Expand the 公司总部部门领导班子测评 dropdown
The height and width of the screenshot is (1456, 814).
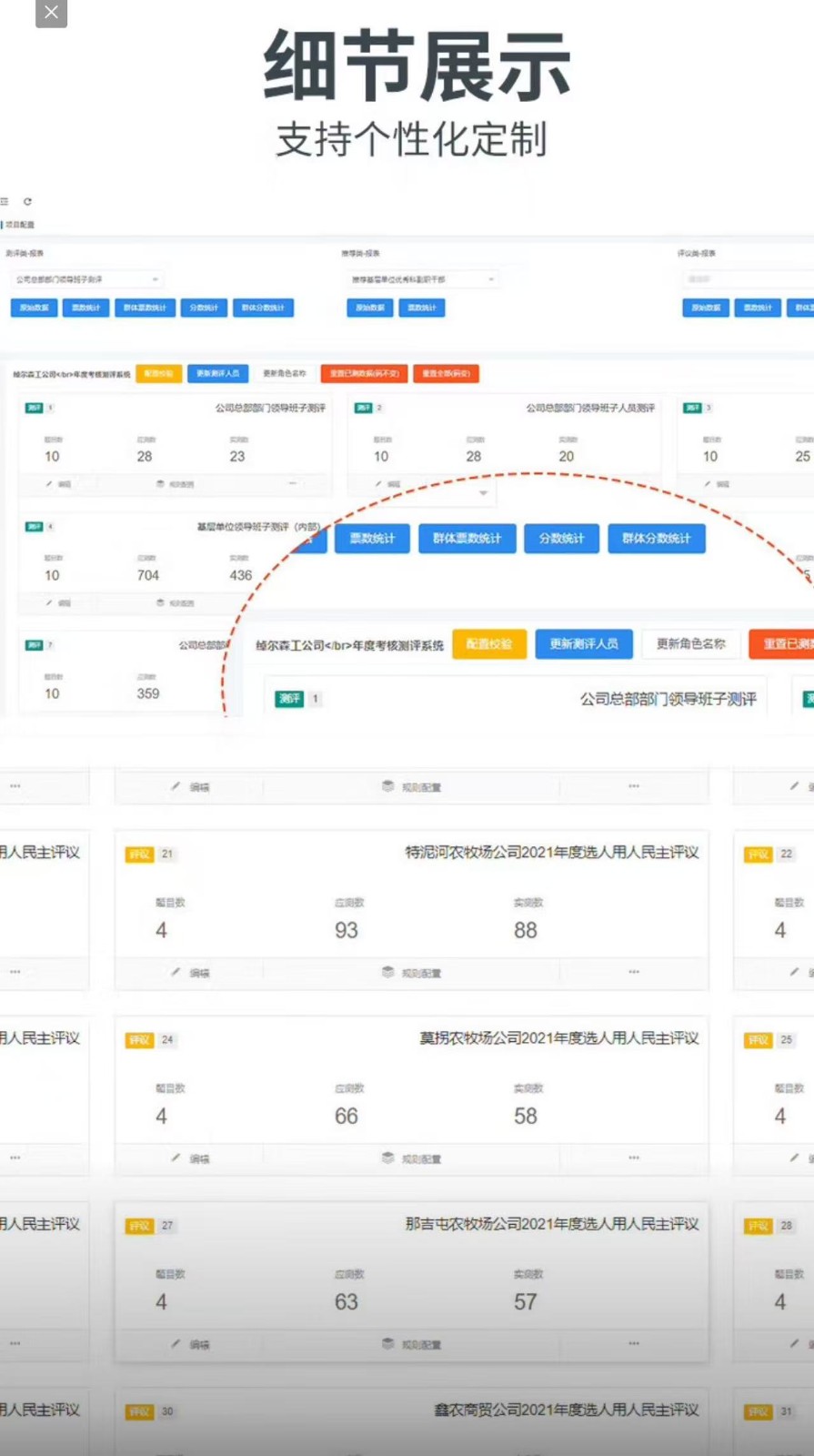tap(87, 279)
